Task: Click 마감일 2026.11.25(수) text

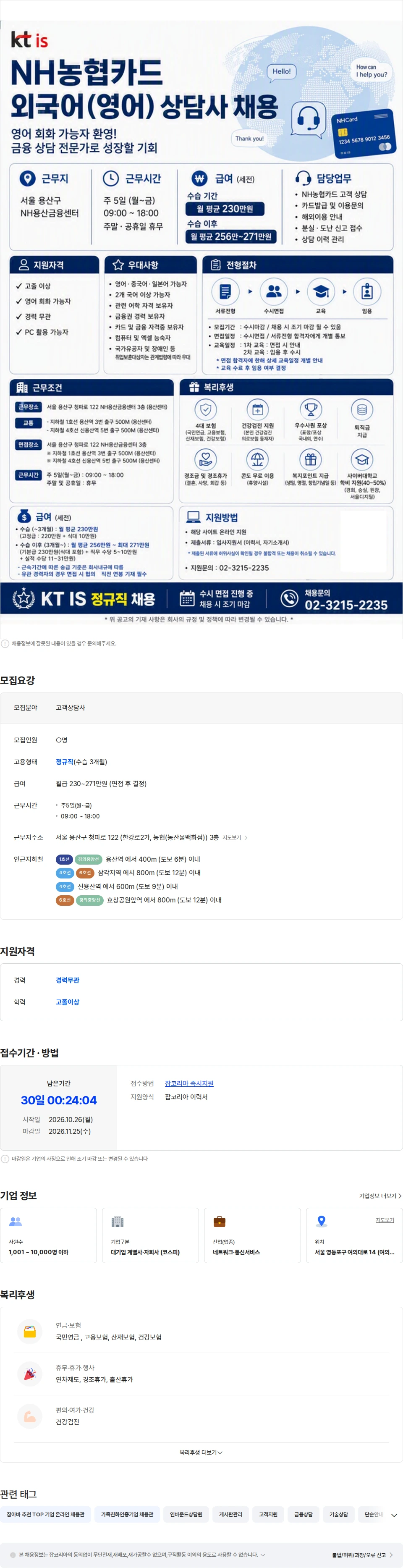Action: tap(56, 1131)
